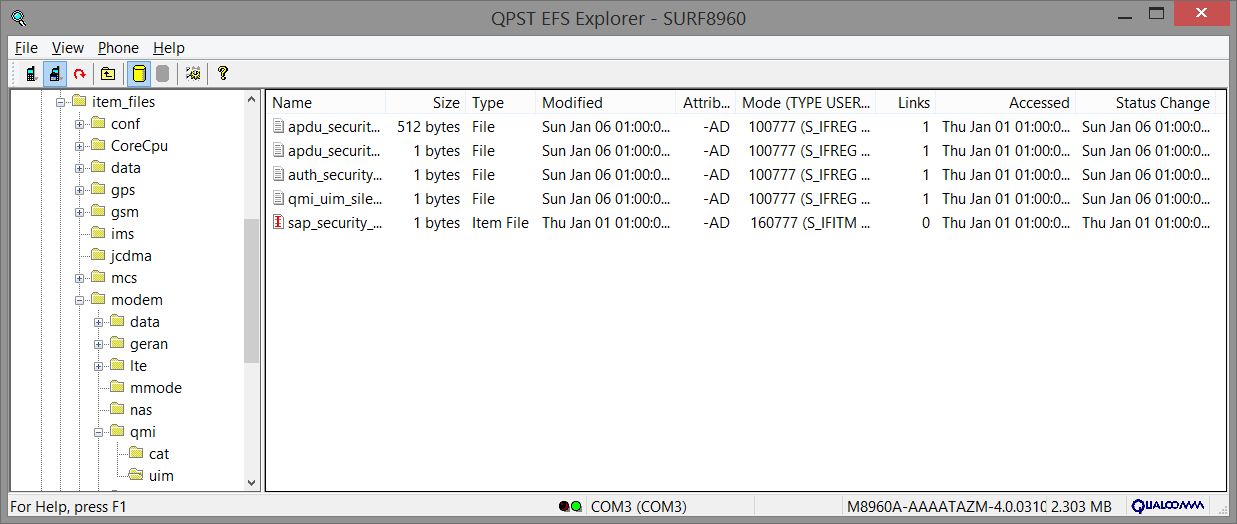This screenshot has height=524, width=1237.
Task: Click the jcdma folder icon
Action: (98, 255)
